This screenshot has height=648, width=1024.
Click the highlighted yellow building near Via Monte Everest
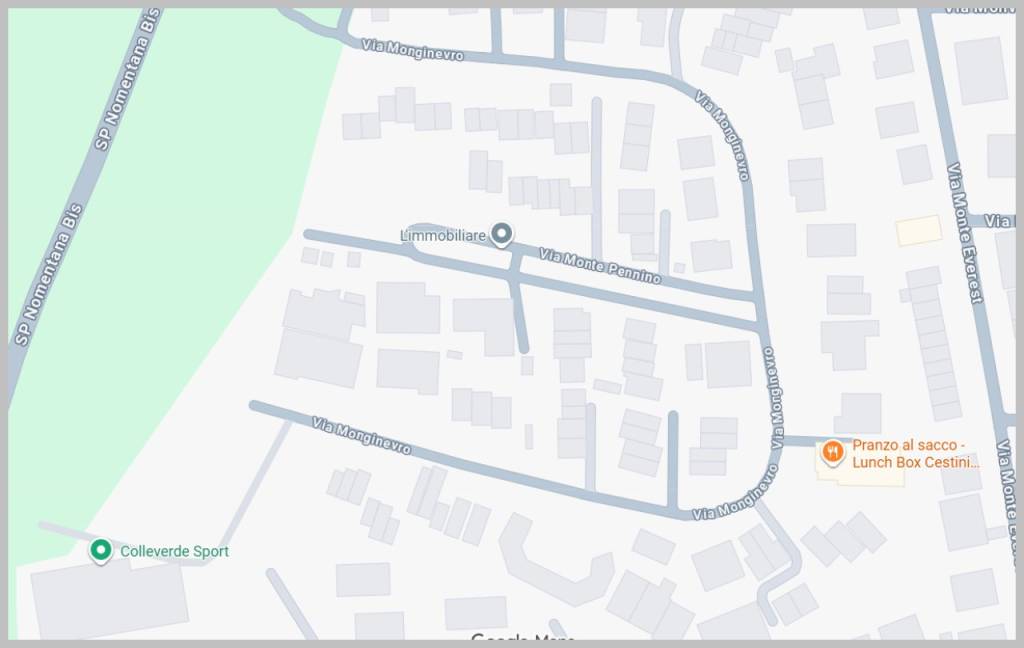pyautogui.click(x=918, y=231)
